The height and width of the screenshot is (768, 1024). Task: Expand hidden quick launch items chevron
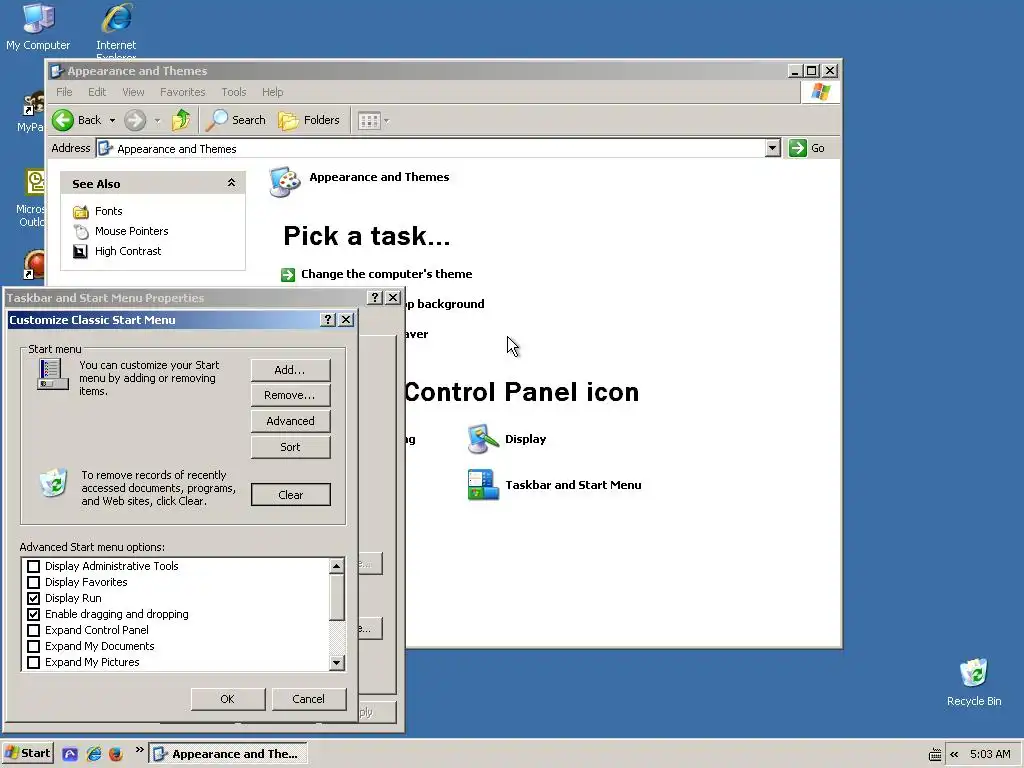[x=139, y=750]
